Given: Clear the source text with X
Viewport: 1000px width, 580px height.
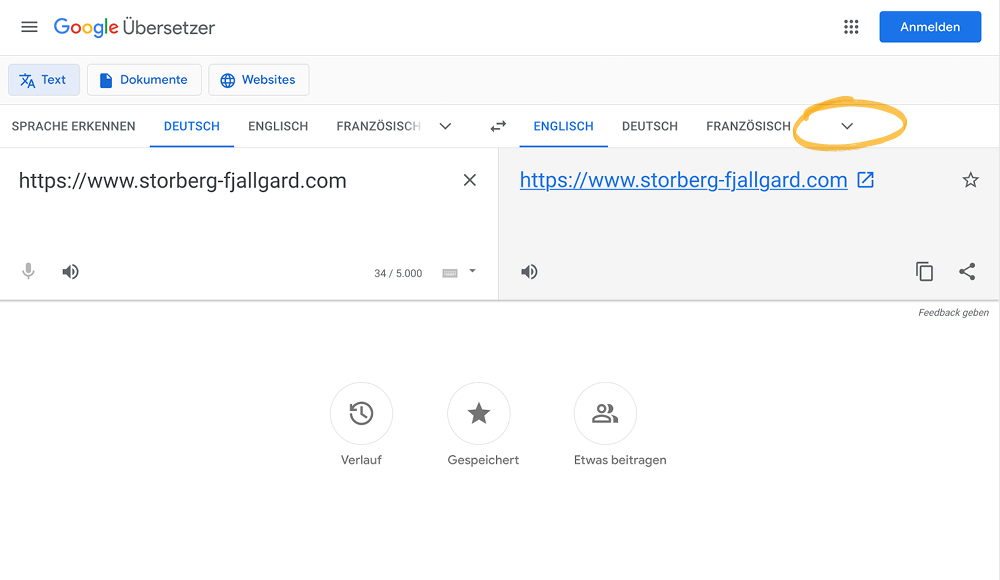Looking at the screenshot, I should 469,181.
